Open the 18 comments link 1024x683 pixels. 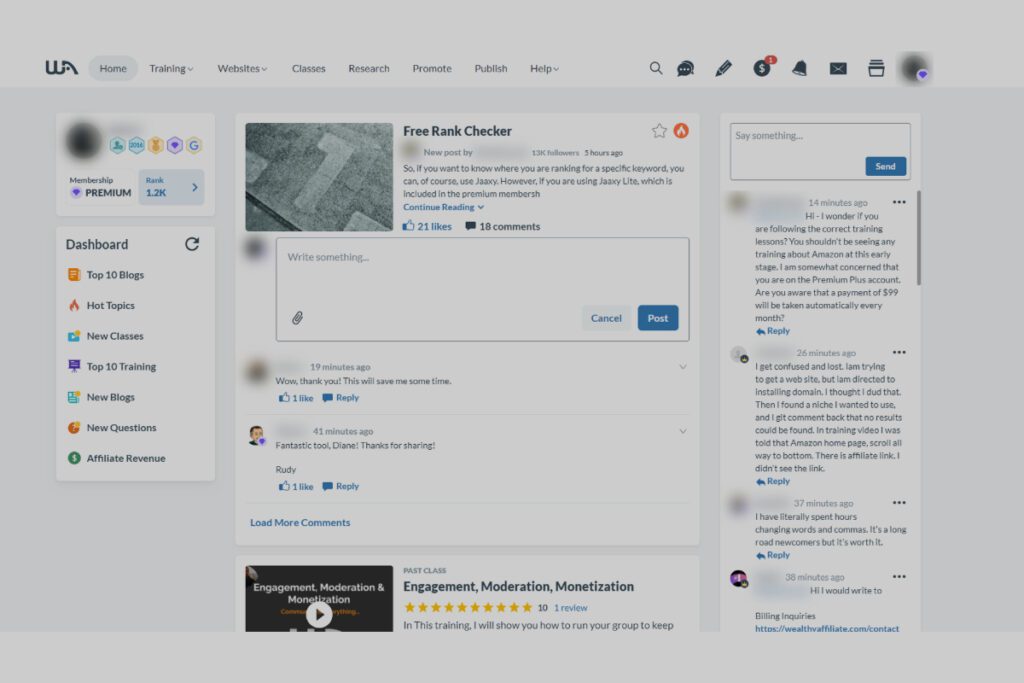[x=503, y=226]
